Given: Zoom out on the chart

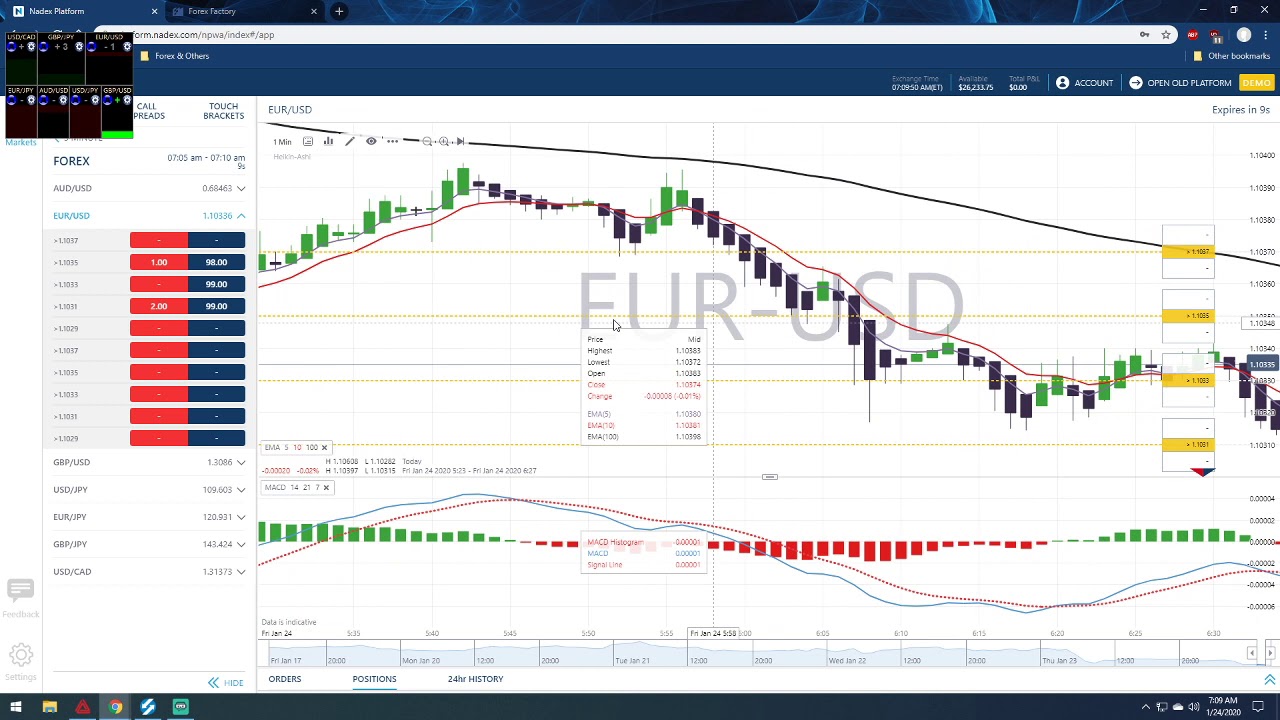Looking at the screenshot, I should tap(427, 141).
